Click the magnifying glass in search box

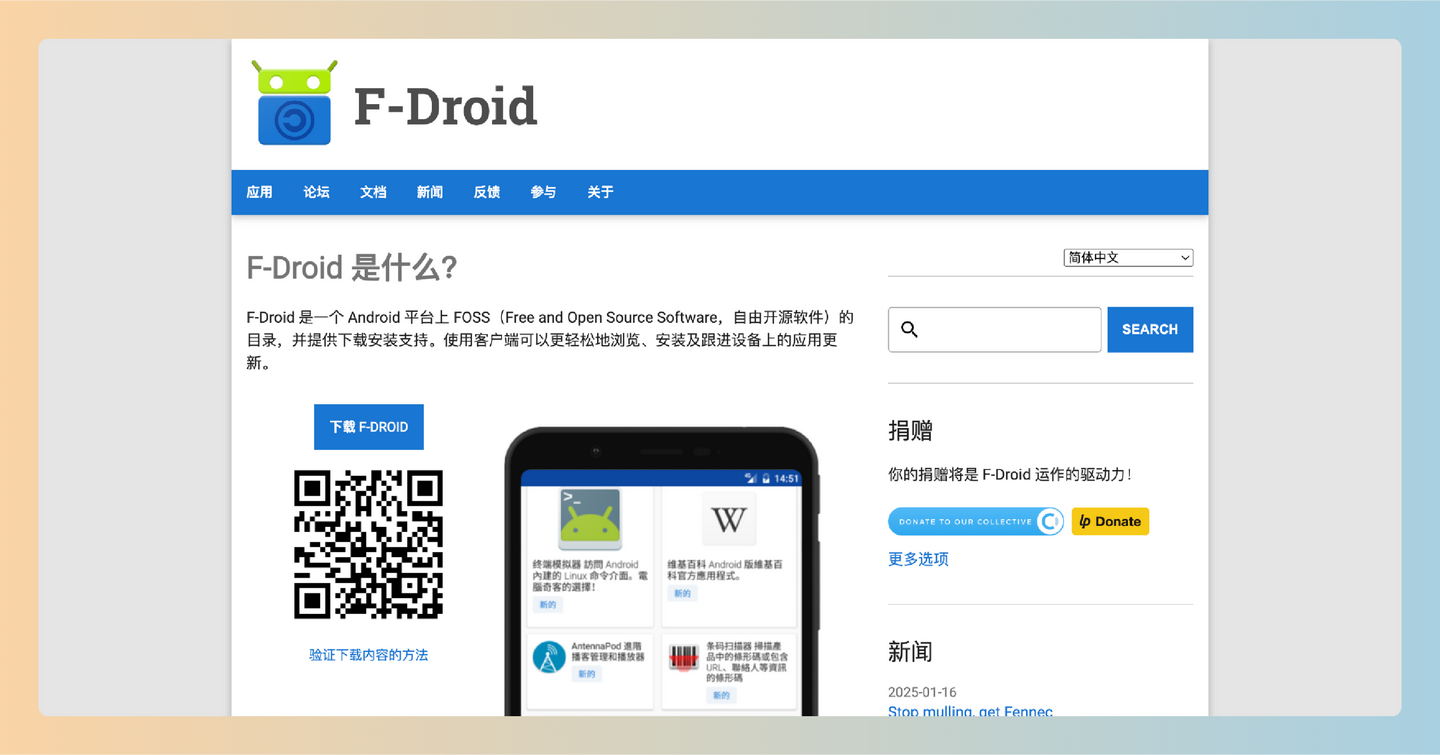[910, 328]
